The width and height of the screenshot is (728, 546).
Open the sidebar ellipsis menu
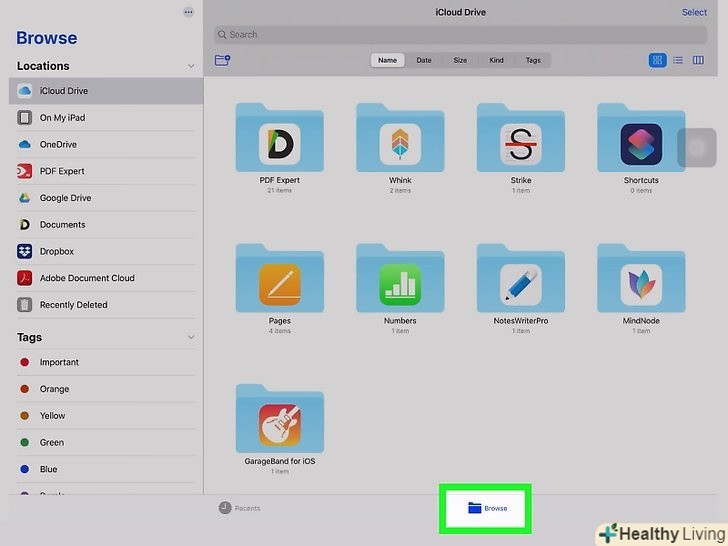tap(188, 12)
